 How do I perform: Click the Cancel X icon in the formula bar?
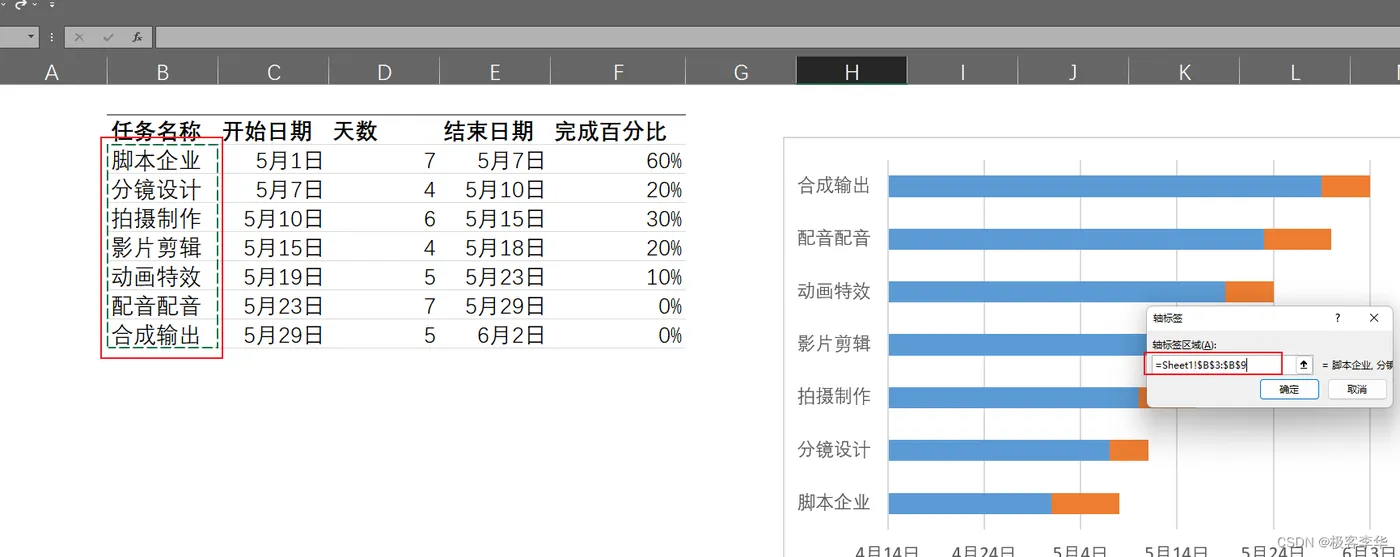click(x=79, y=37)
